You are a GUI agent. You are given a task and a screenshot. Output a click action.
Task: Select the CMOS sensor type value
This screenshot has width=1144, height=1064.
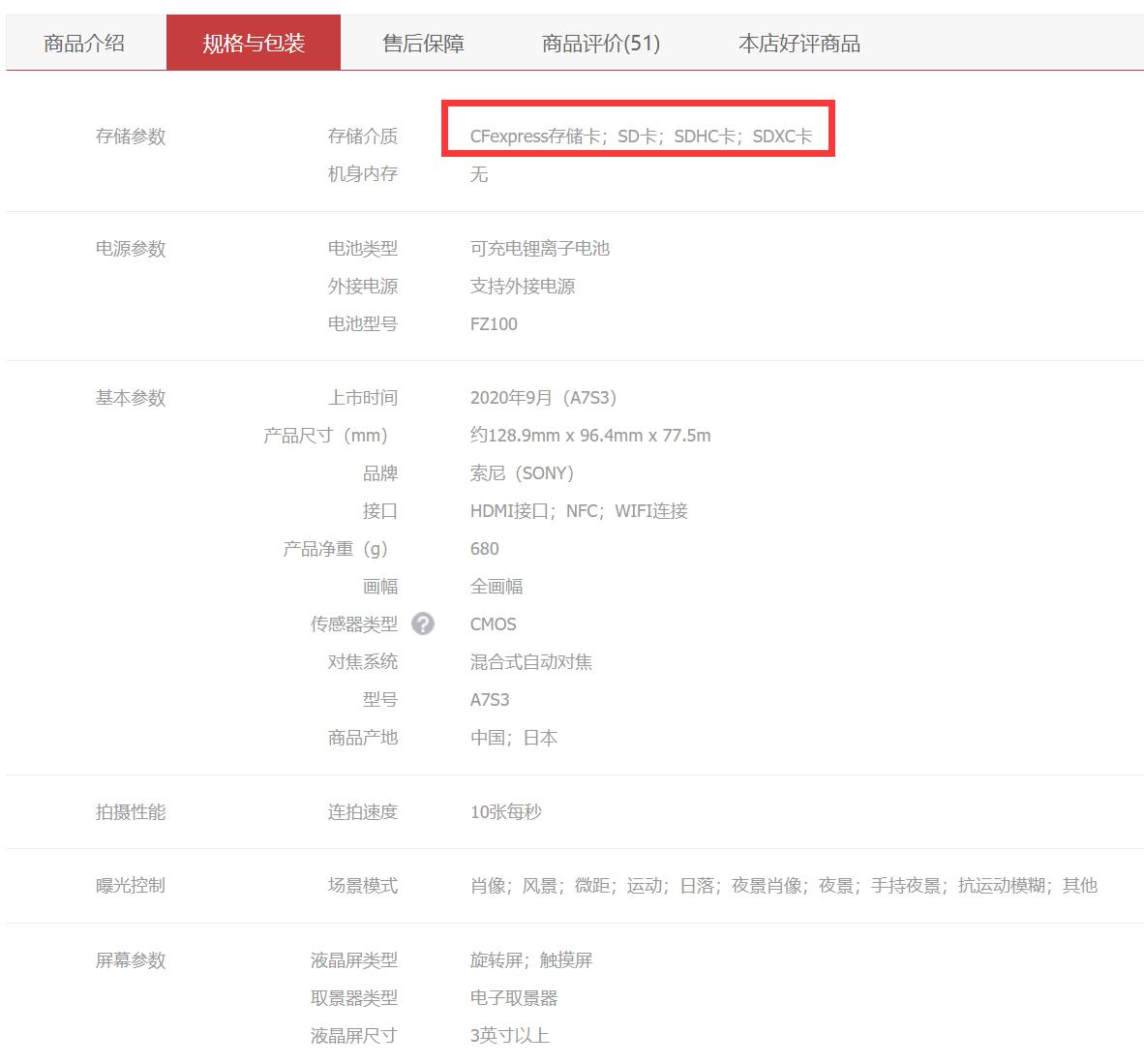point(493,624)
